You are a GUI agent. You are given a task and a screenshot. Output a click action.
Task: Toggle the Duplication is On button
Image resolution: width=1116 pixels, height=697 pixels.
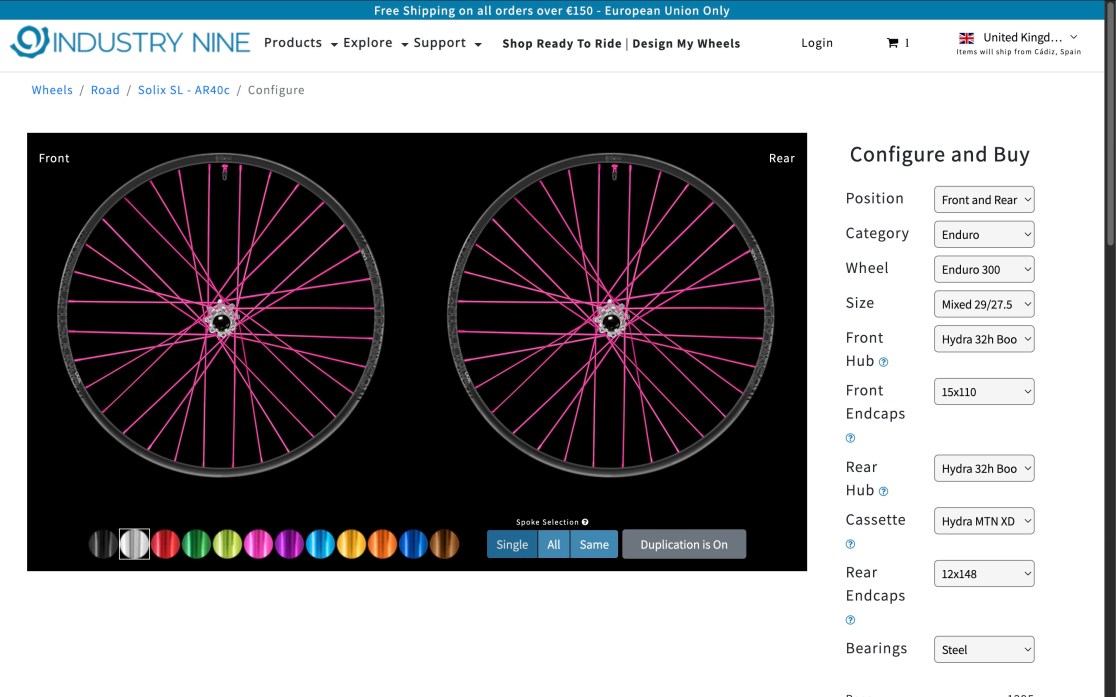click(684, 544)
